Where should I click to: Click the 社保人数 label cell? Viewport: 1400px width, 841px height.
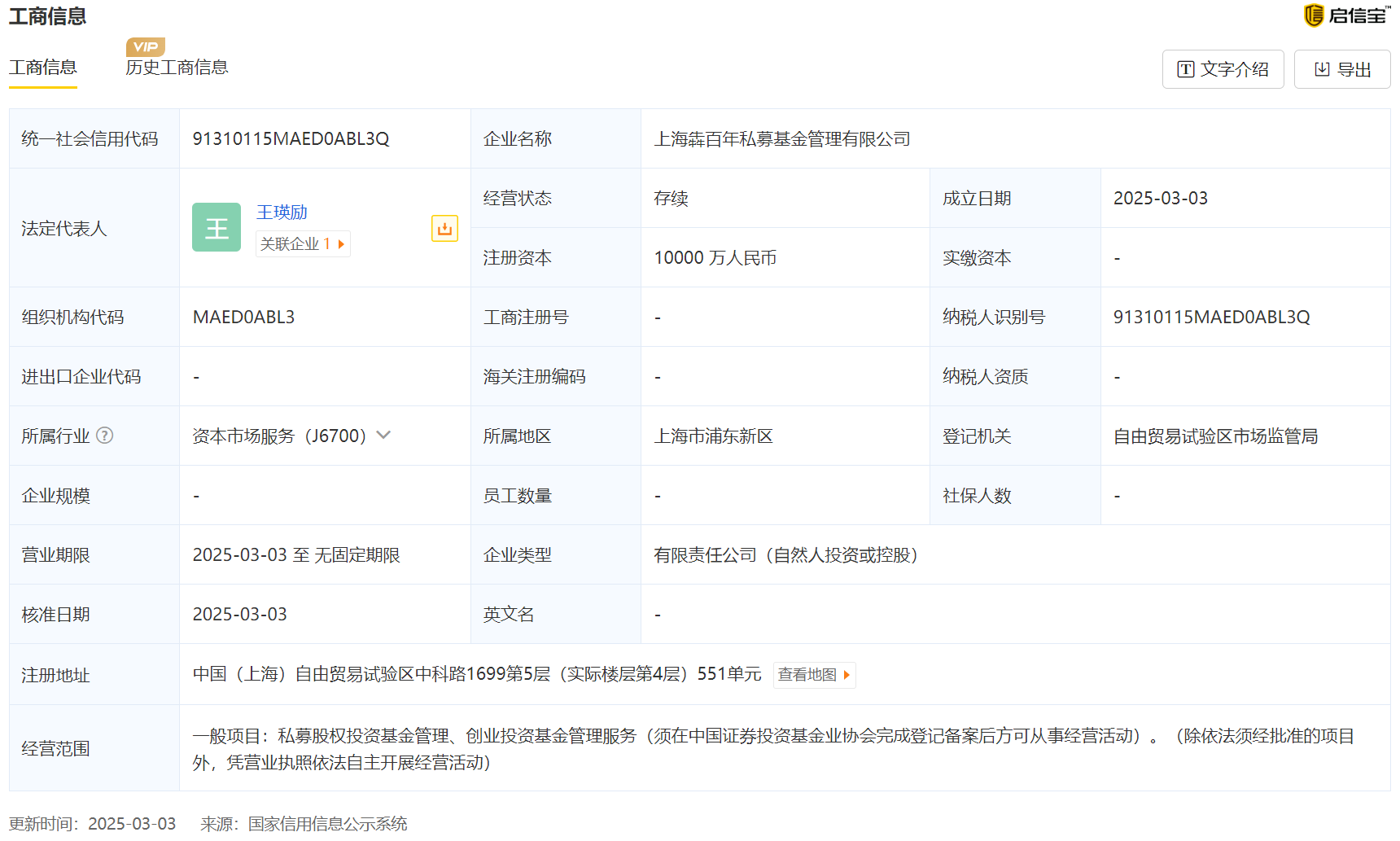tap(1015, 496)
